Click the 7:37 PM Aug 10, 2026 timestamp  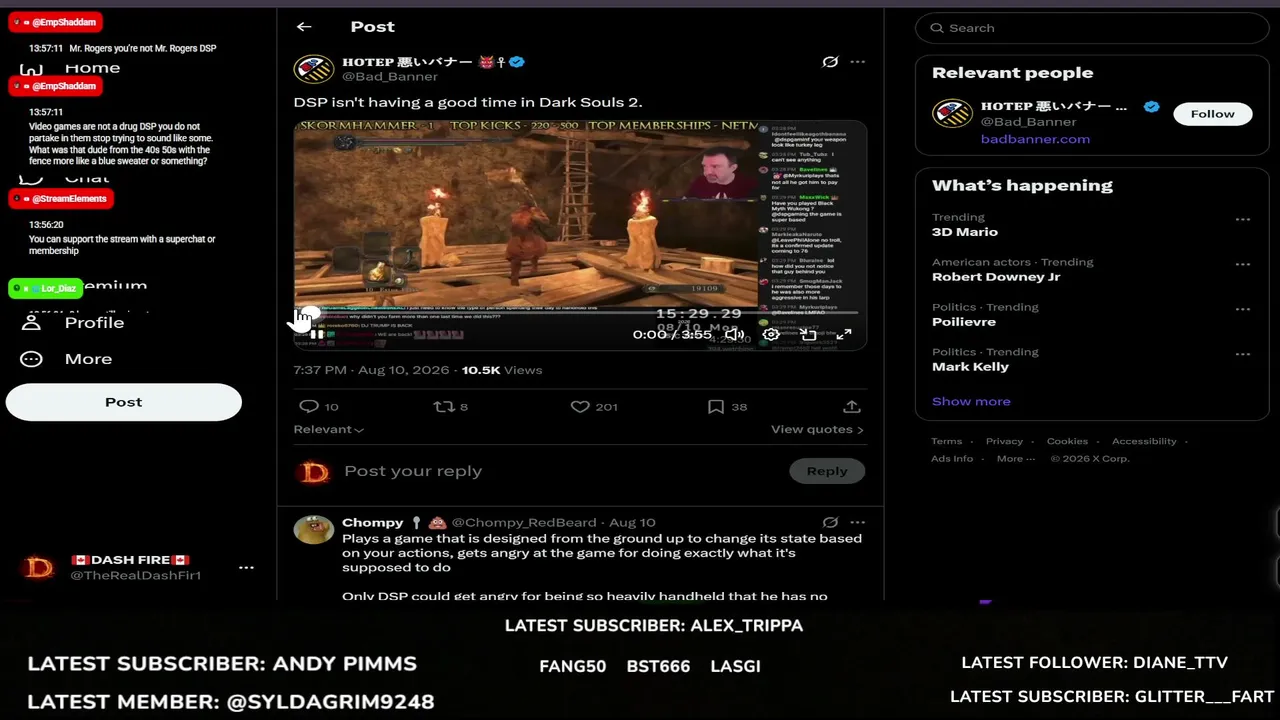tap(371, 370)
